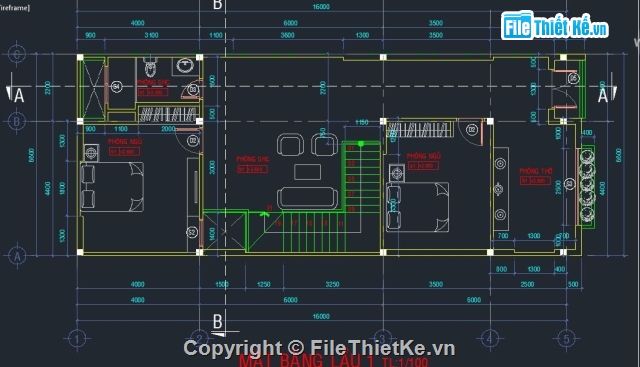The height and width of the screenshot is (367, 640).
Task: Select the 3600 dimension at top
Action: point(288,35)
